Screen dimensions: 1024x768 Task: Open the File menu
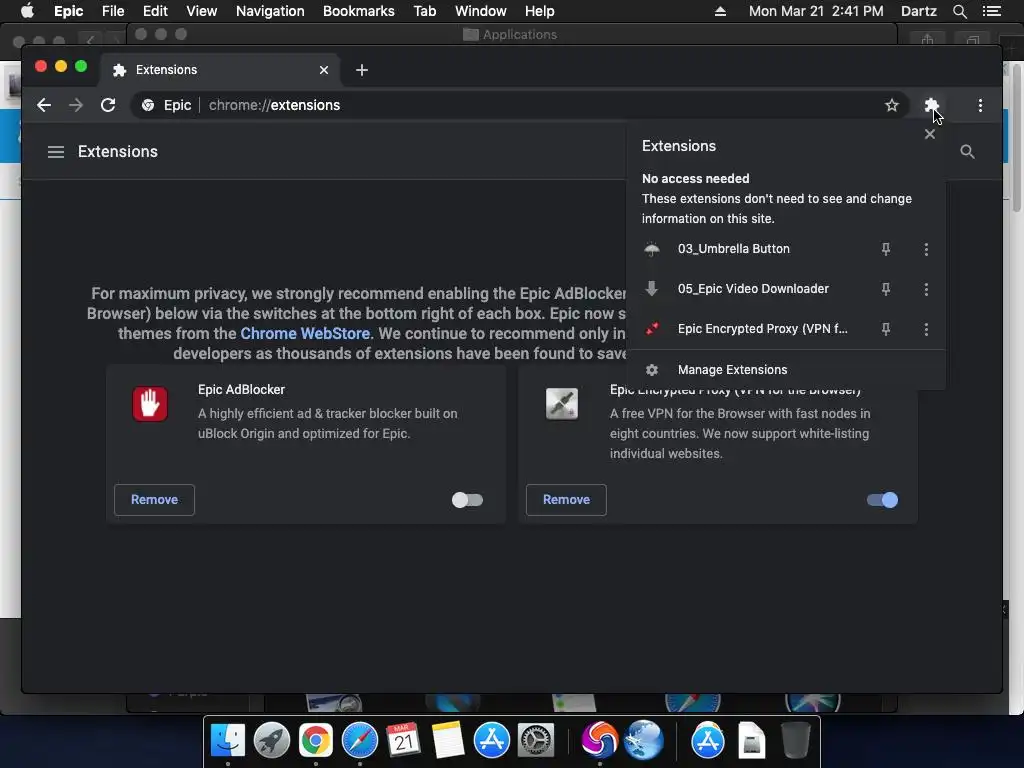(112, 11)
